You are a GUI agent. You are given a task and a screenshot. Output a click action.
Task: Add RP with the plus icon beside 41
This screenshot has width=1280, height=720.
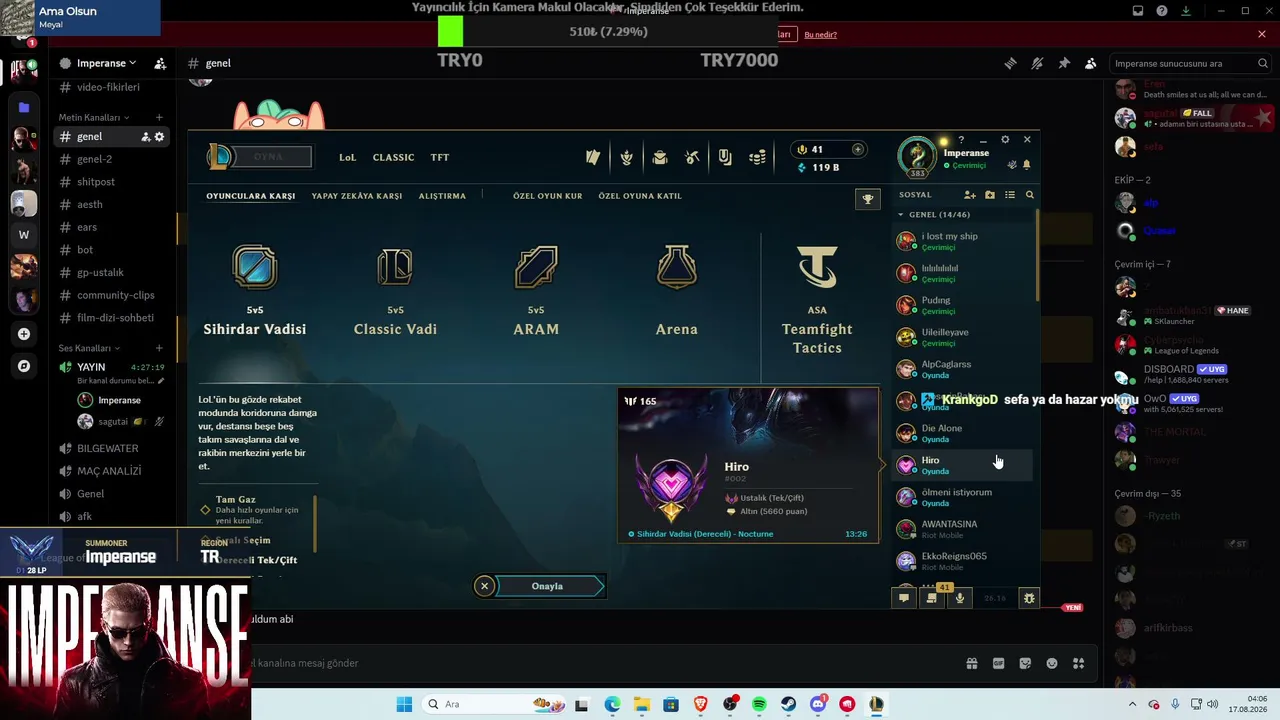tap(857, 150)
